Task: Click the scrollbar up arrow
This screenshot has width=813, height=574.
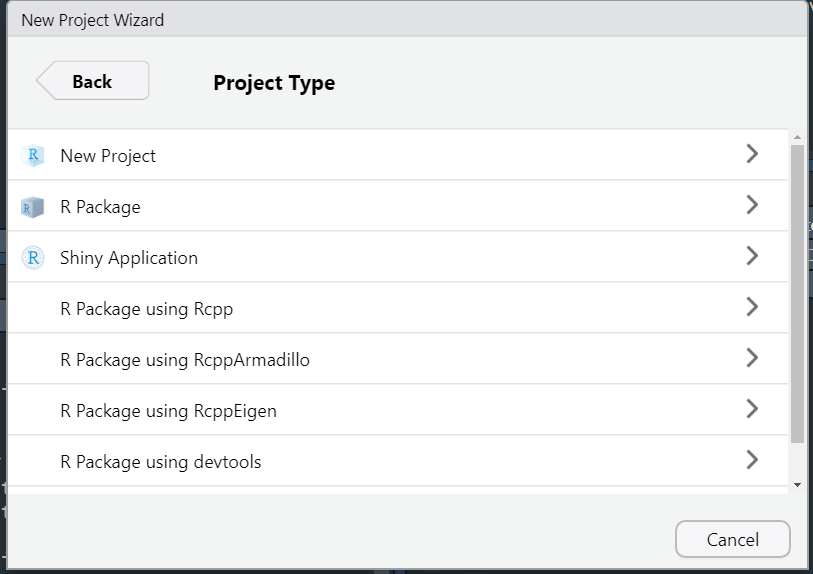Action: click(x=797, y=137)
